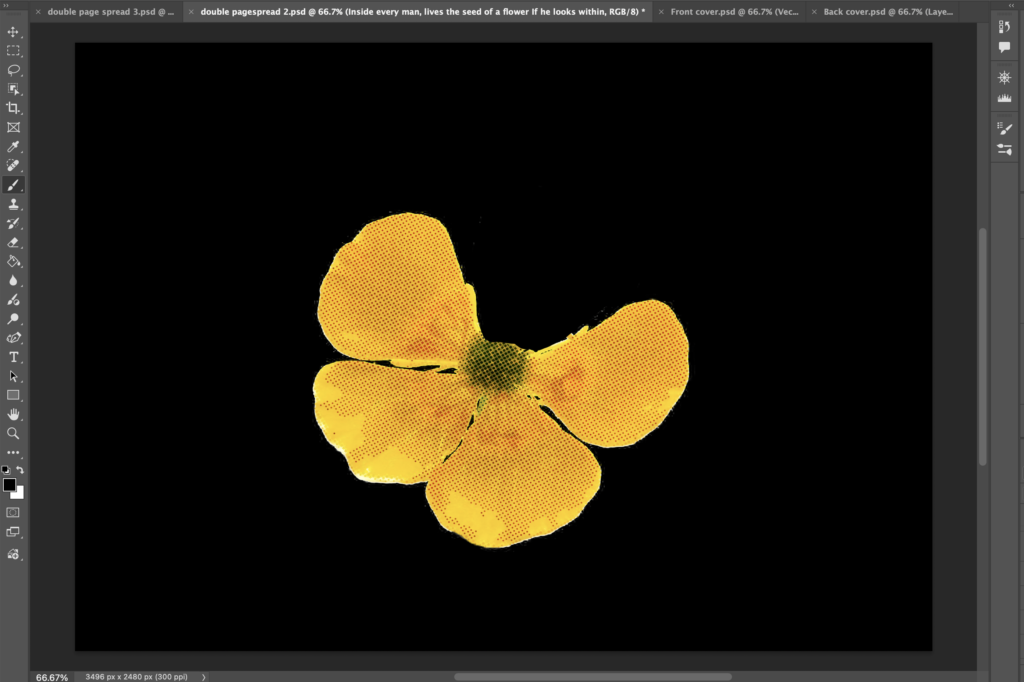Select the Zoom tool
Image resolution: width=1024 pixels, height=682 pixels.
[x=14, y=433]
